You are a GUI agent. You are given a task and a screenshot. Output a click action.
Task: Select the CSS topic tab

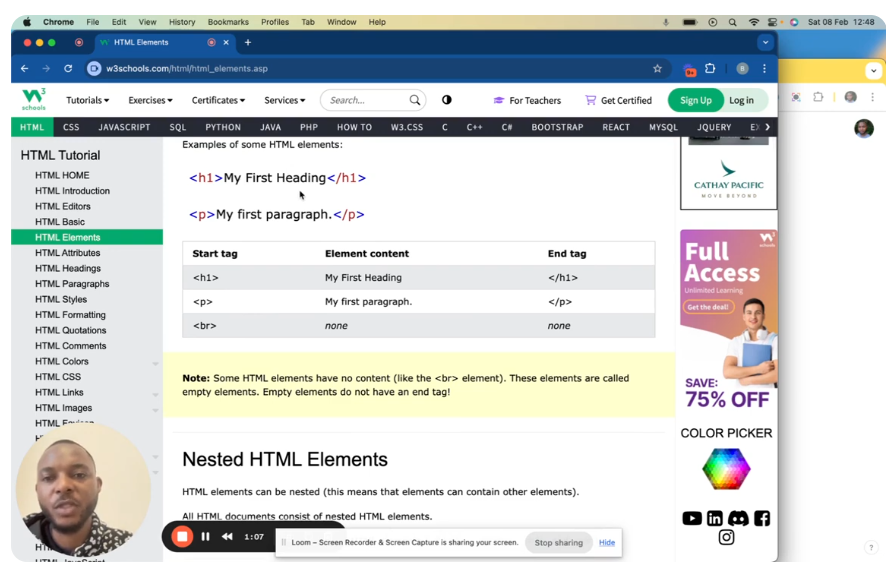tap(71, 127)
